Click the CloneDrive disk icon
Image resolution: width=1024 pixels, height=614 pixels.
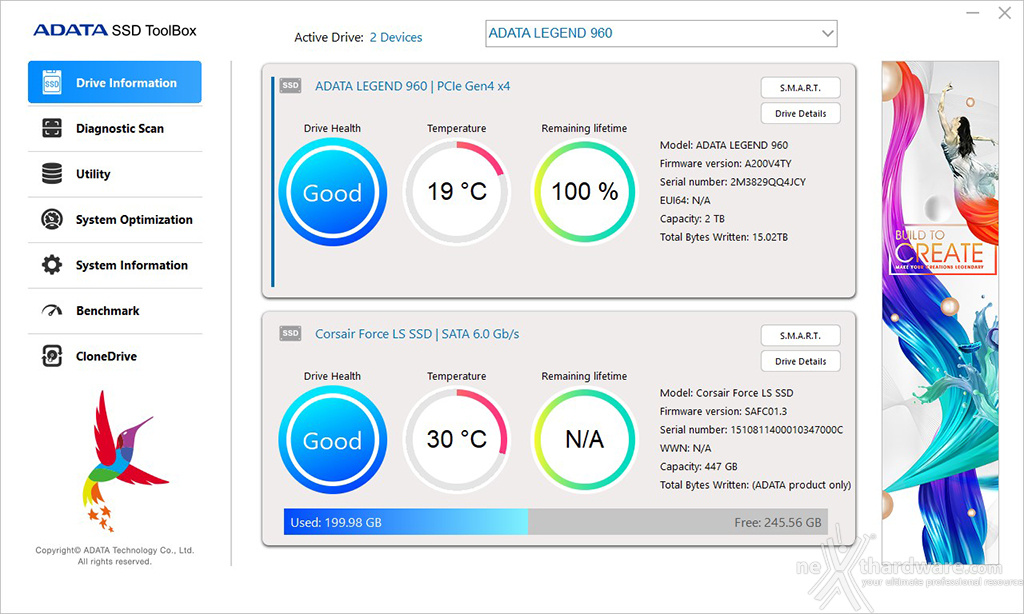(x=52, y=356)
